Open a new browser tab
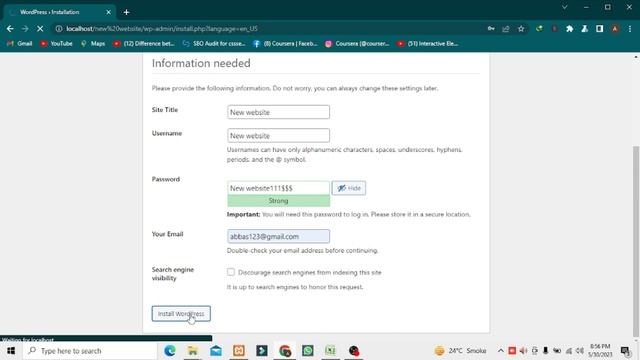640x360 pixels. [x=126, y=12]
